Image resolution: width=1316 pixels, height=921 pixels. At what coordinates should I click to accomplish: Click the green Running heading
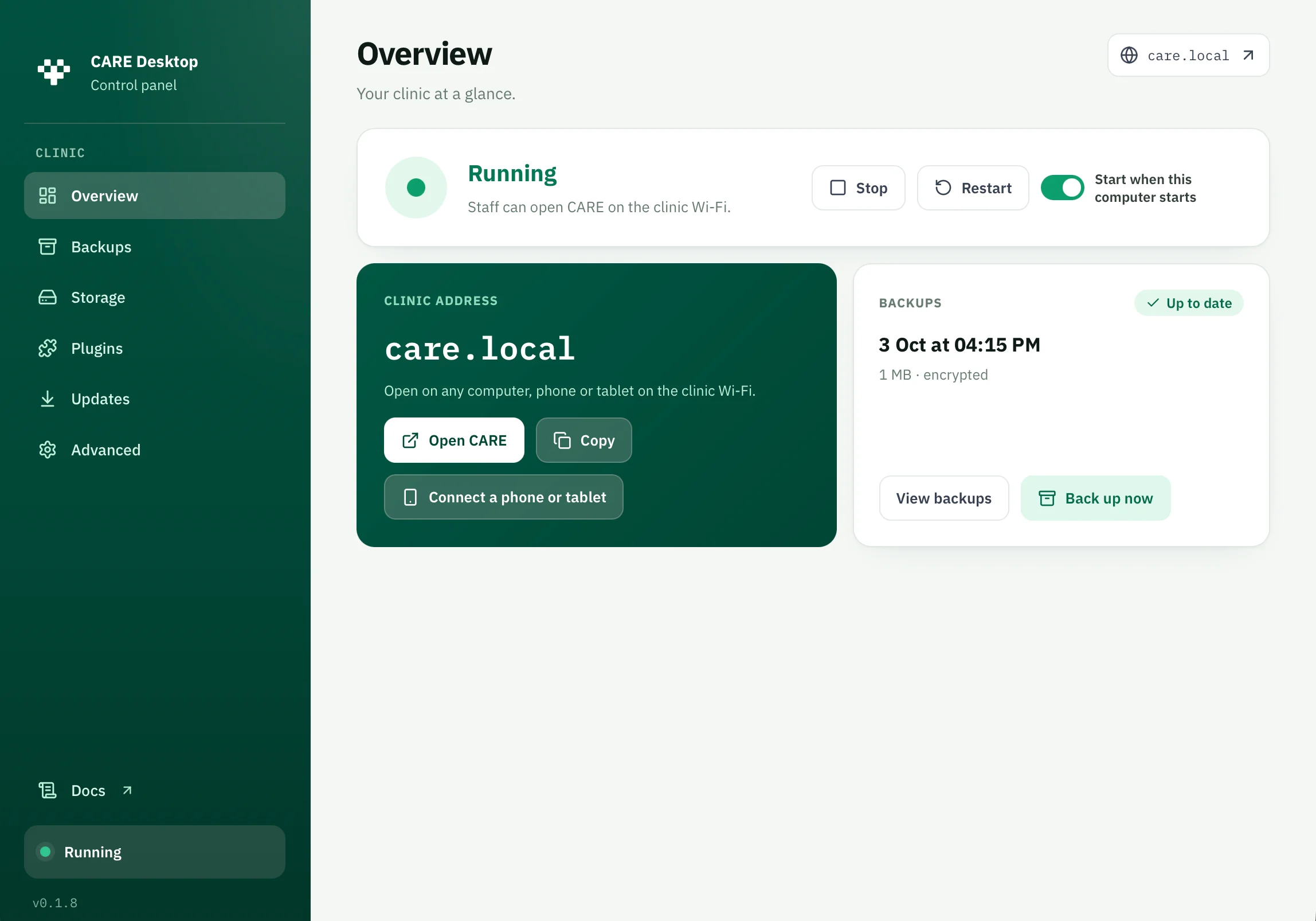pyautogui.click(x=512, y=173)
